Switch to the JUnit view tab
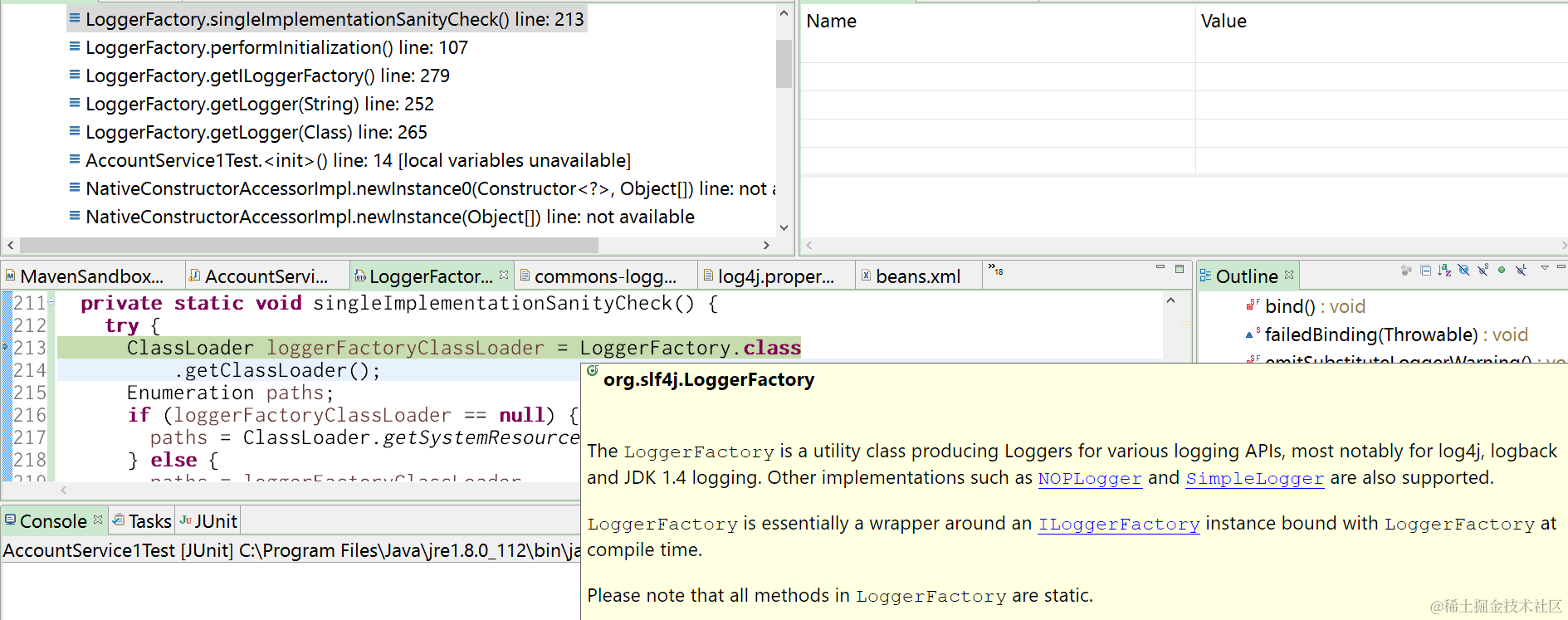 [x=208, y=521]
